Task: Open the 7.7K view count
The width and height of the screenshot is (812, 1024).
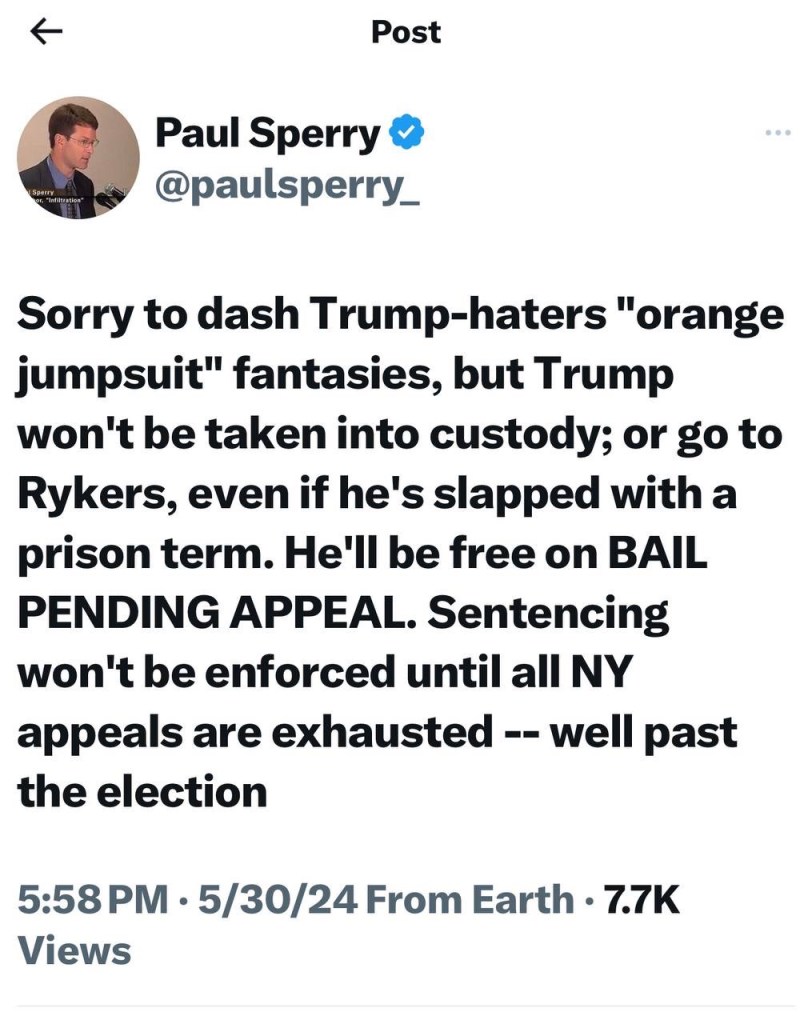Action: [x=643, y=900]
